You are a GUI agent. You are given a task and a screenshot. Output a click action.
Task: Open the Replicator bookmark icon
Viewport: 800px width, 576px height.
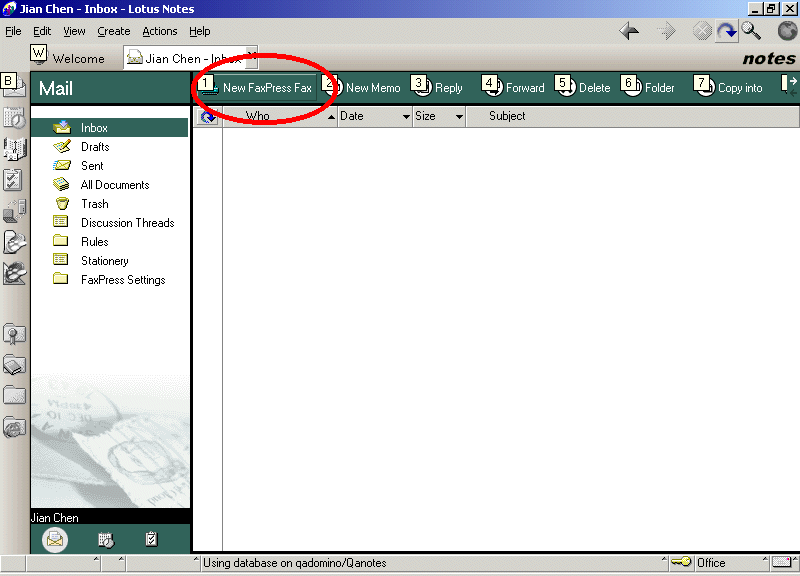pyautogui.click(x=14, y=211)
